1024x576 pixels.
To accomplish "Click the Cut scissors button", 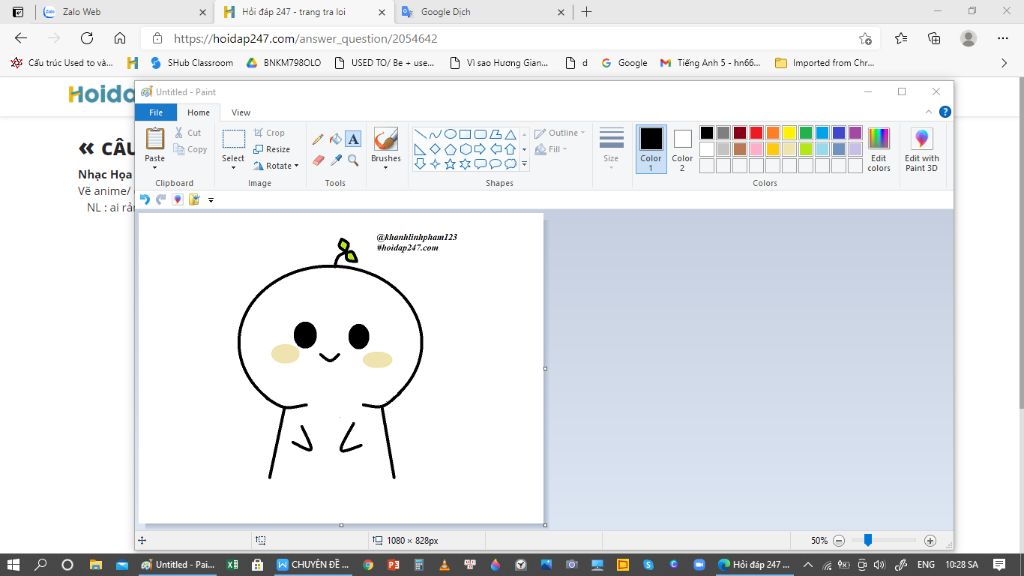I will click(188, 133).
